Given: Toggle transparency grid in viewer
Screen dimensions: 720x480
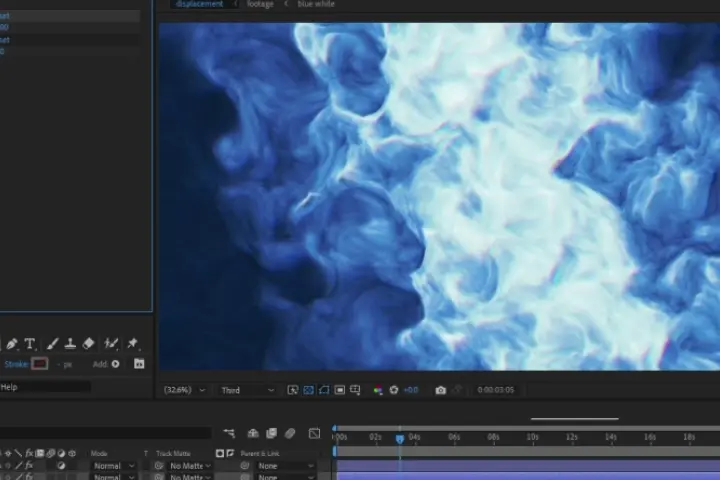Looking at the screenshot, I should click(x=309, y=390).
